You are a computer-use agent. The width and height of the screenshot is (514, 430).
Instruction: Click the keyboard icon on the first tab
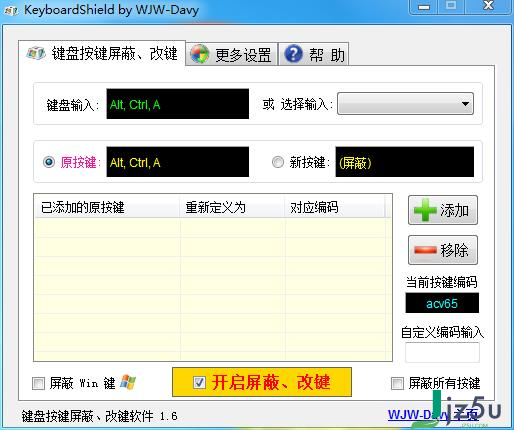point(36,53)
